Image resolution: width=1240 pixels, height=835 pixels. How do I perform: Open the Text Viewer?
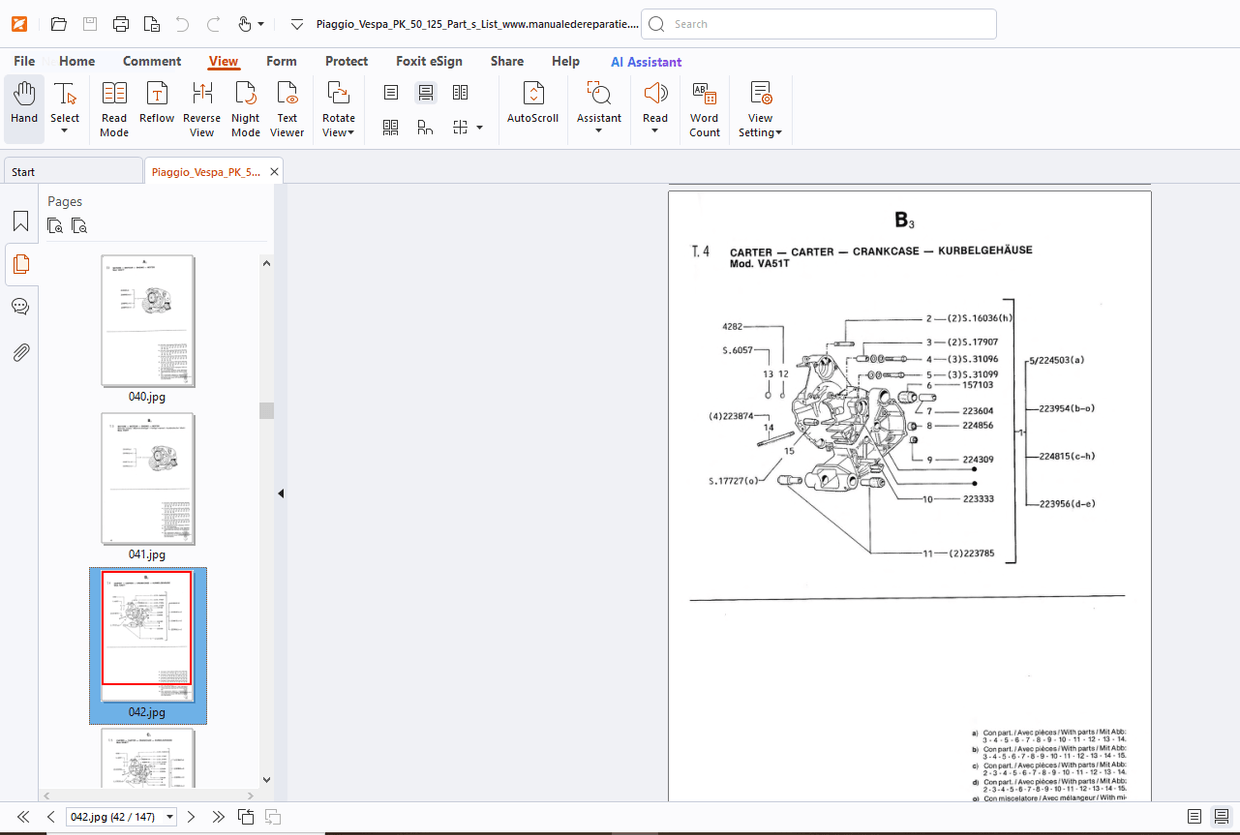tap(287, 105)
